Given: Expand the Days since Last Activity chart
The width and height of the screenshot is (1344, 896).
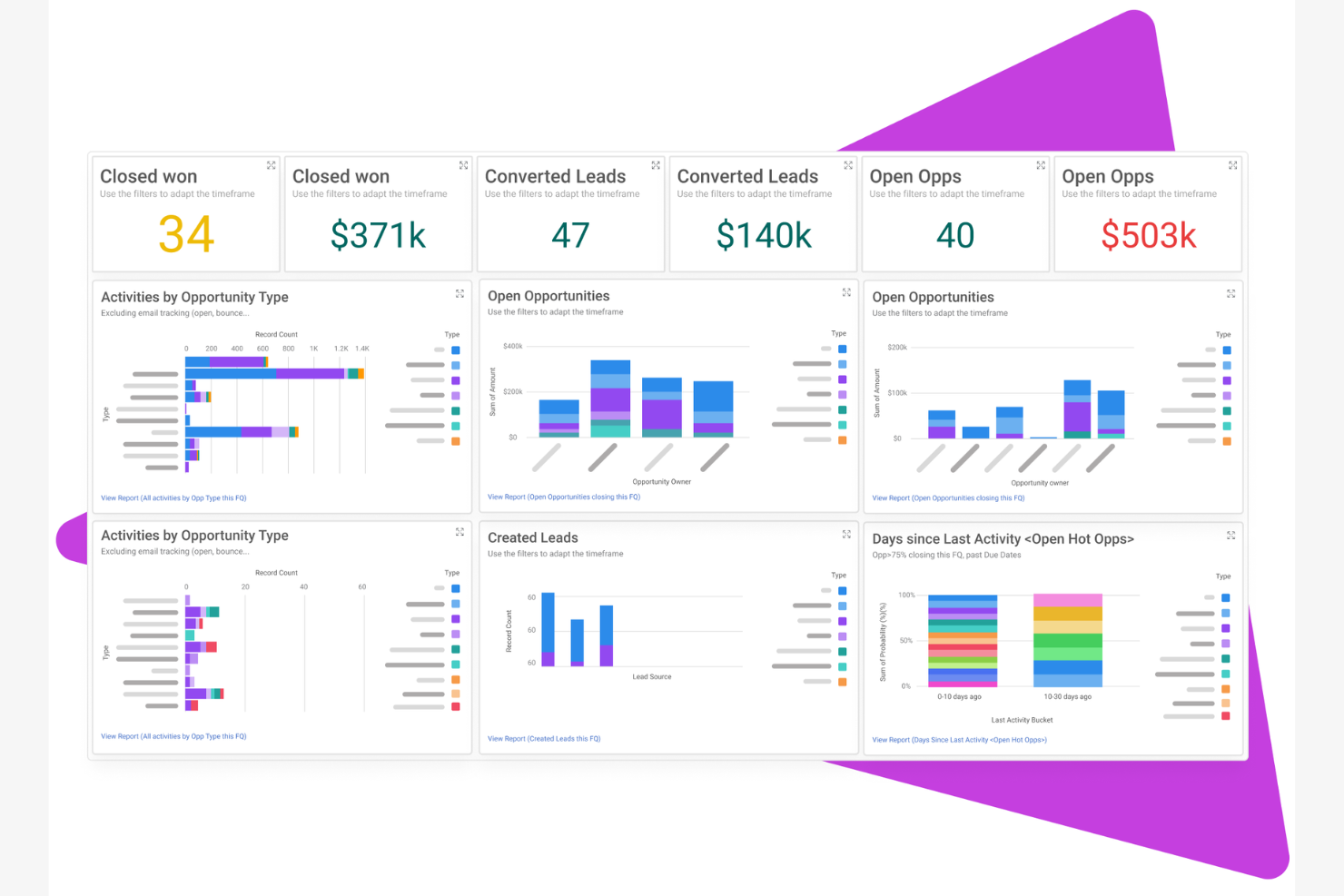Looking at the screenshot, I should pyautogui.click(x=1230, y=536).
